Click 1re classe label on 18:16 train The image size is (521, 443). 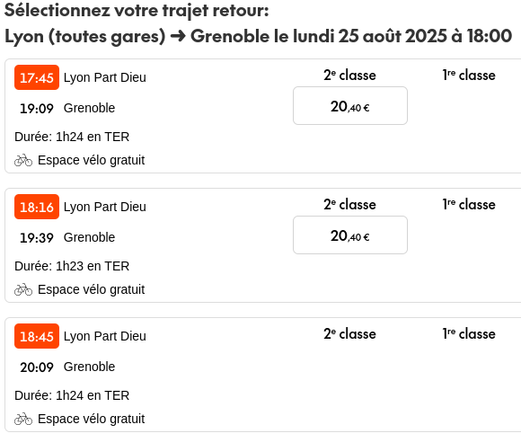pos(469,205)
